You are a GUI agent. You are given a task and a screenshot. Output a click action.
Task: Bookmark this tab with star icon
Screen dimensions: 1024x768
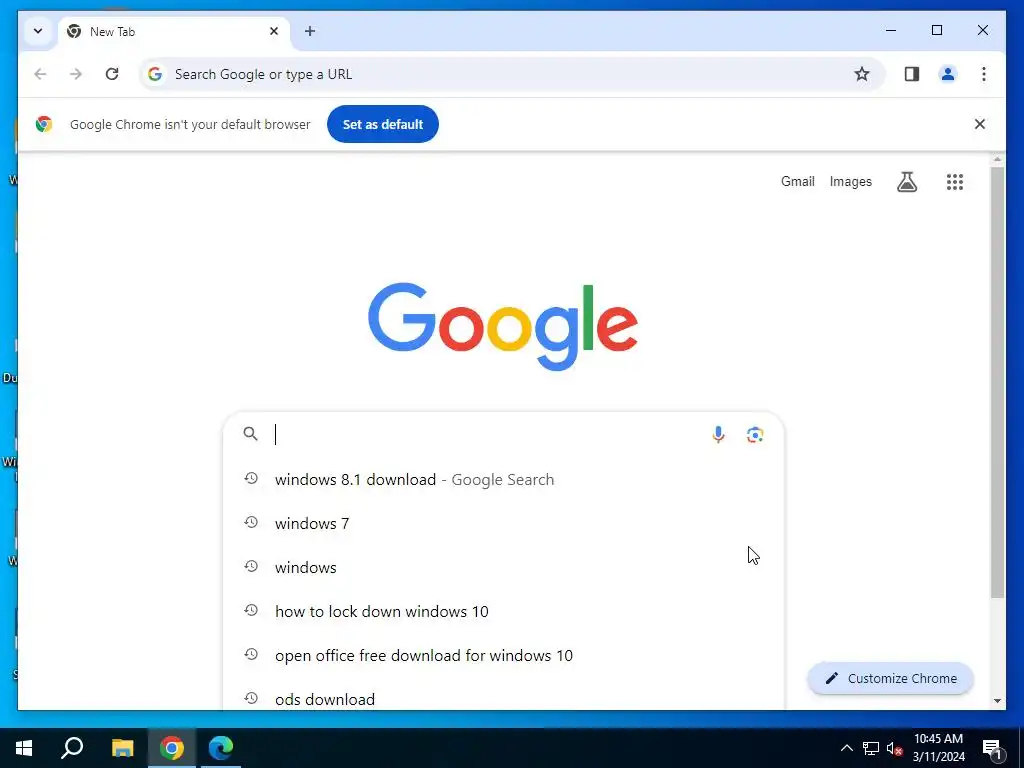tap(862, 74)
